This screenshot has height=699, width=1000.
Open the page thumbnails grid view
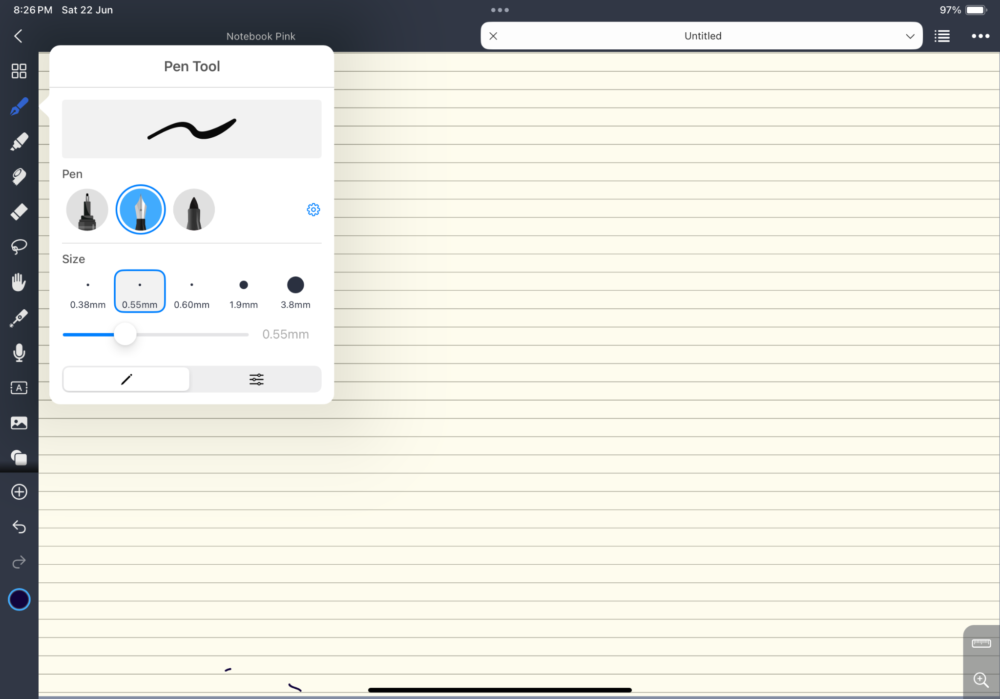(18, 71)
